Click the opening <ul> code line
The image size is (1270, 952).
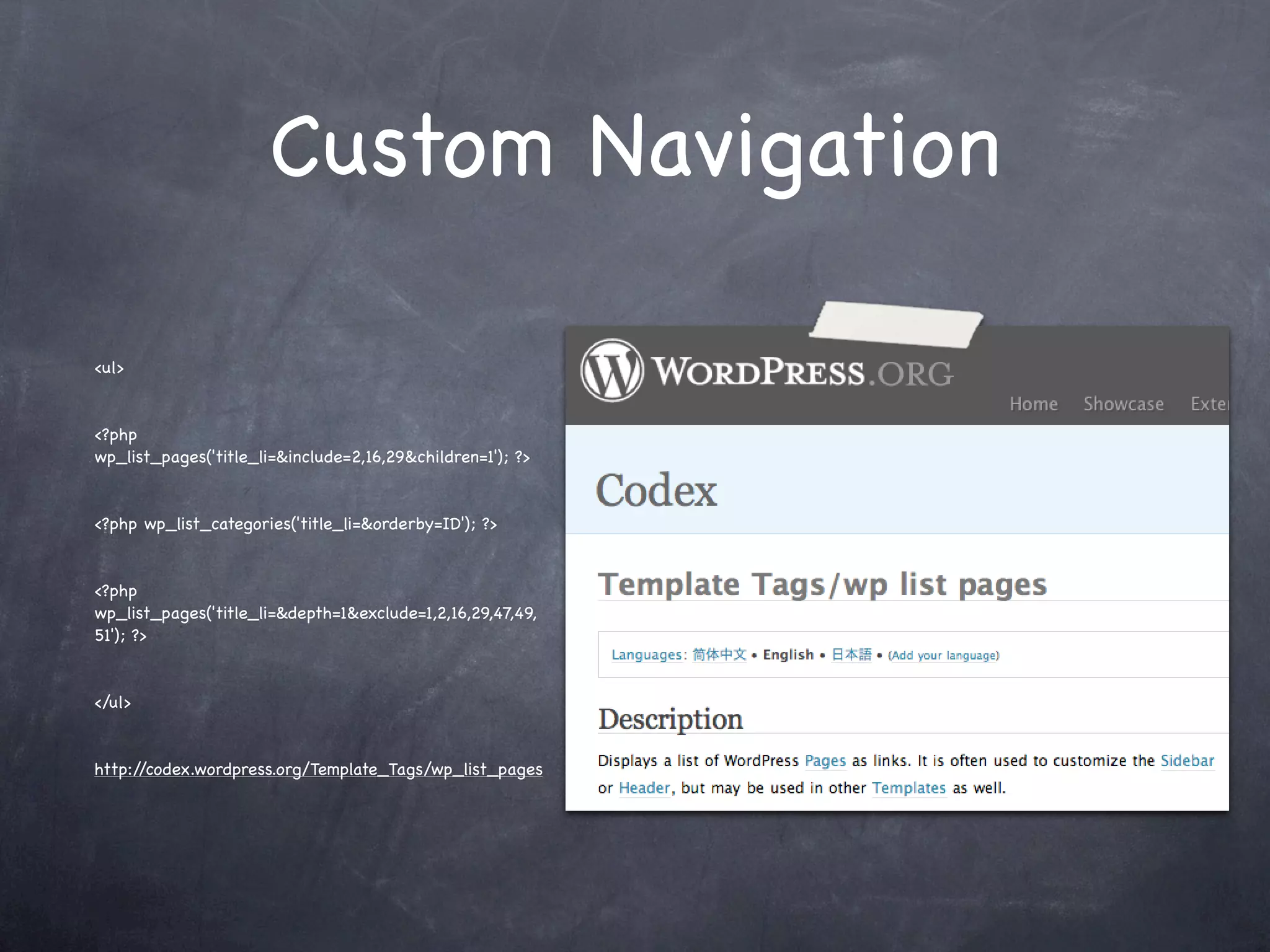109,368
